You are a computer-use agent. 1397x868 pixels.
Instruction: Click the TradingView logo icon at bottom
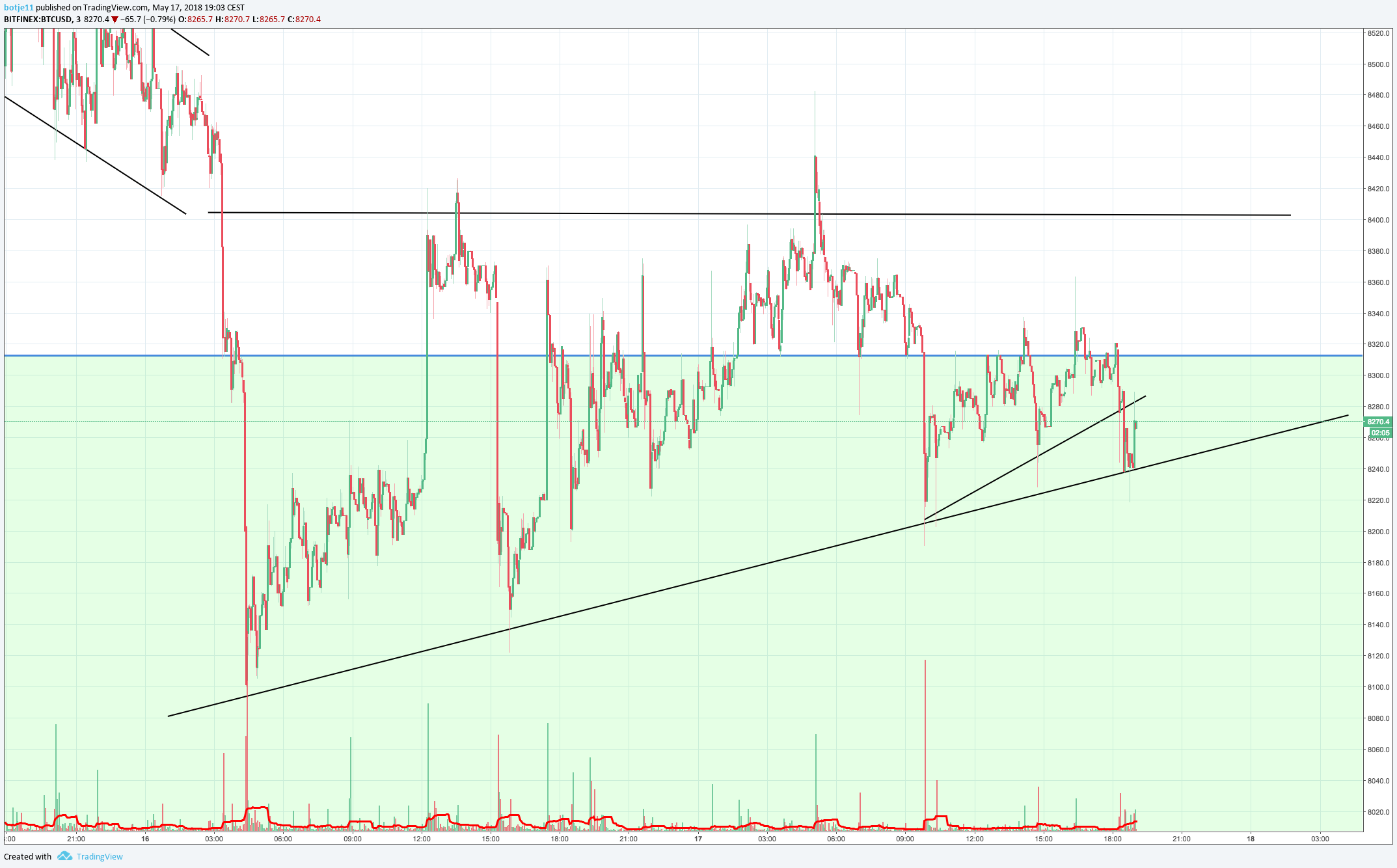tap(64, 856)
